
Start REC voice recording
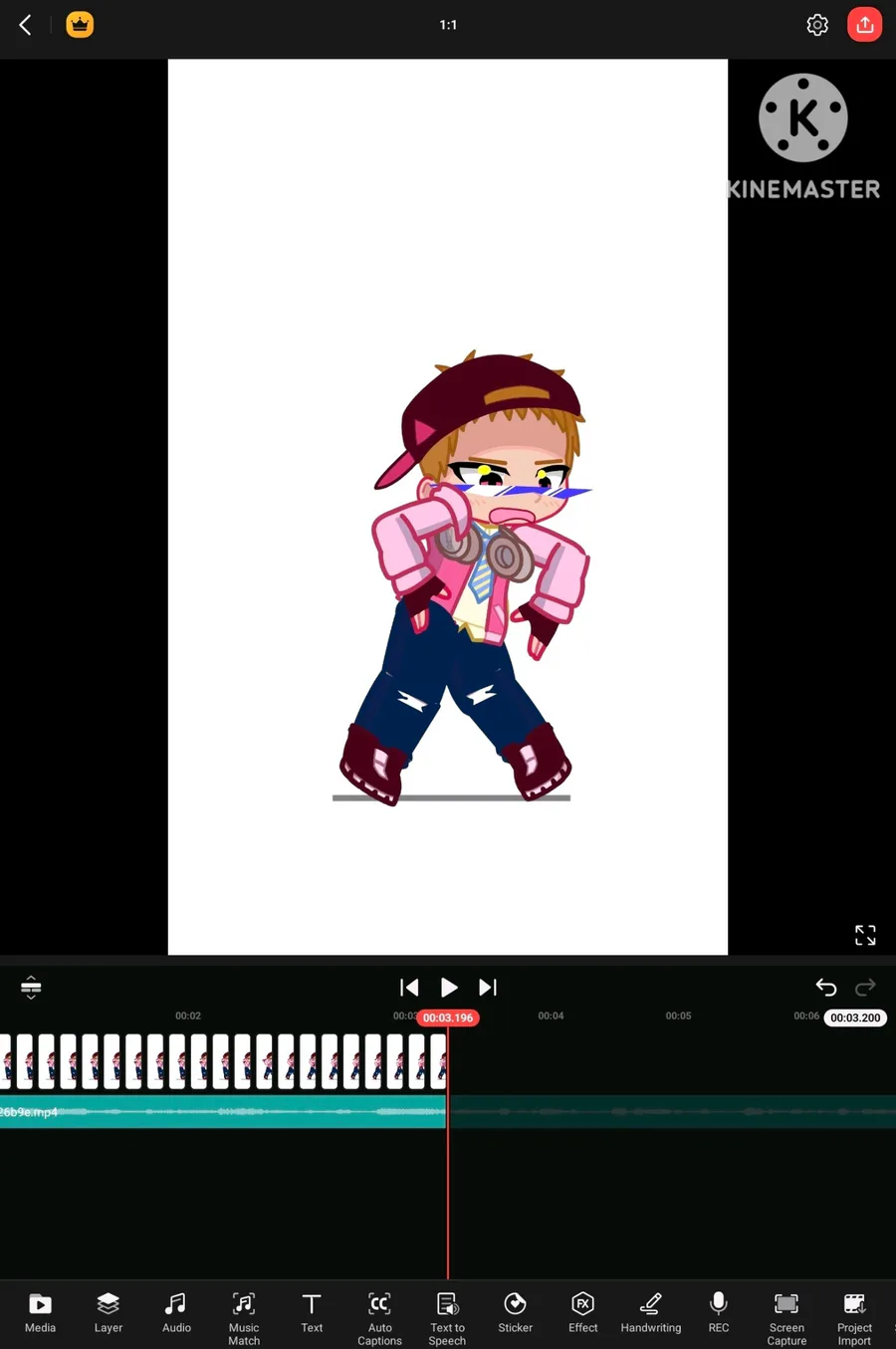718,1313
